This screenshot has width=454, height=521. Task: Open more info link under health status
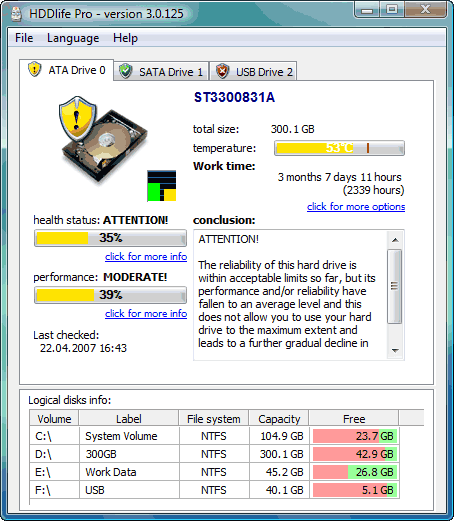[x=146, y=257]
